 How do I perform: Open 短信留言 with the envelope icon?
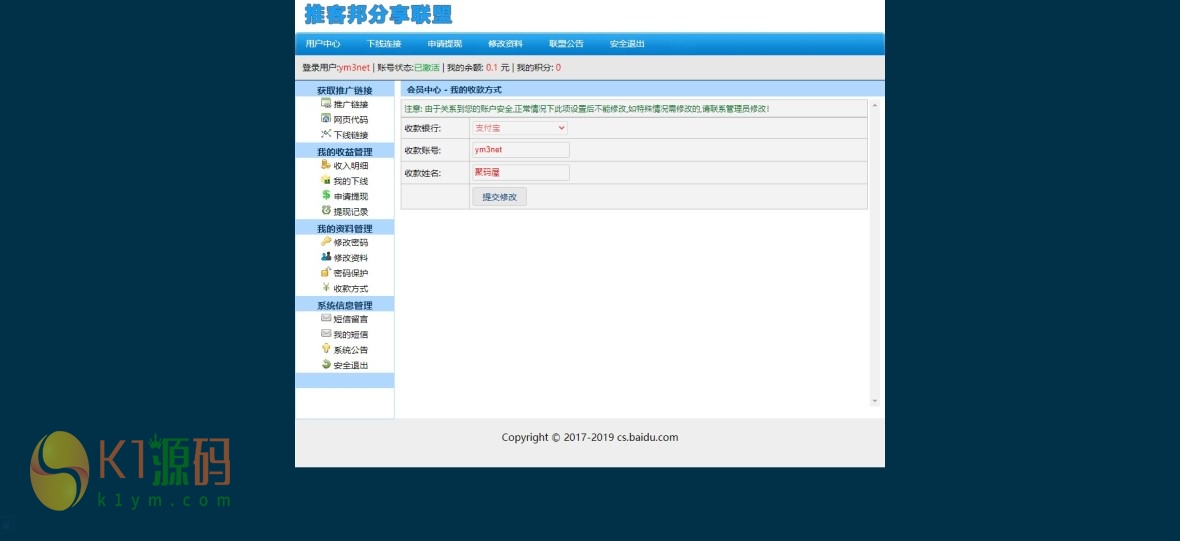coord(350,319)
